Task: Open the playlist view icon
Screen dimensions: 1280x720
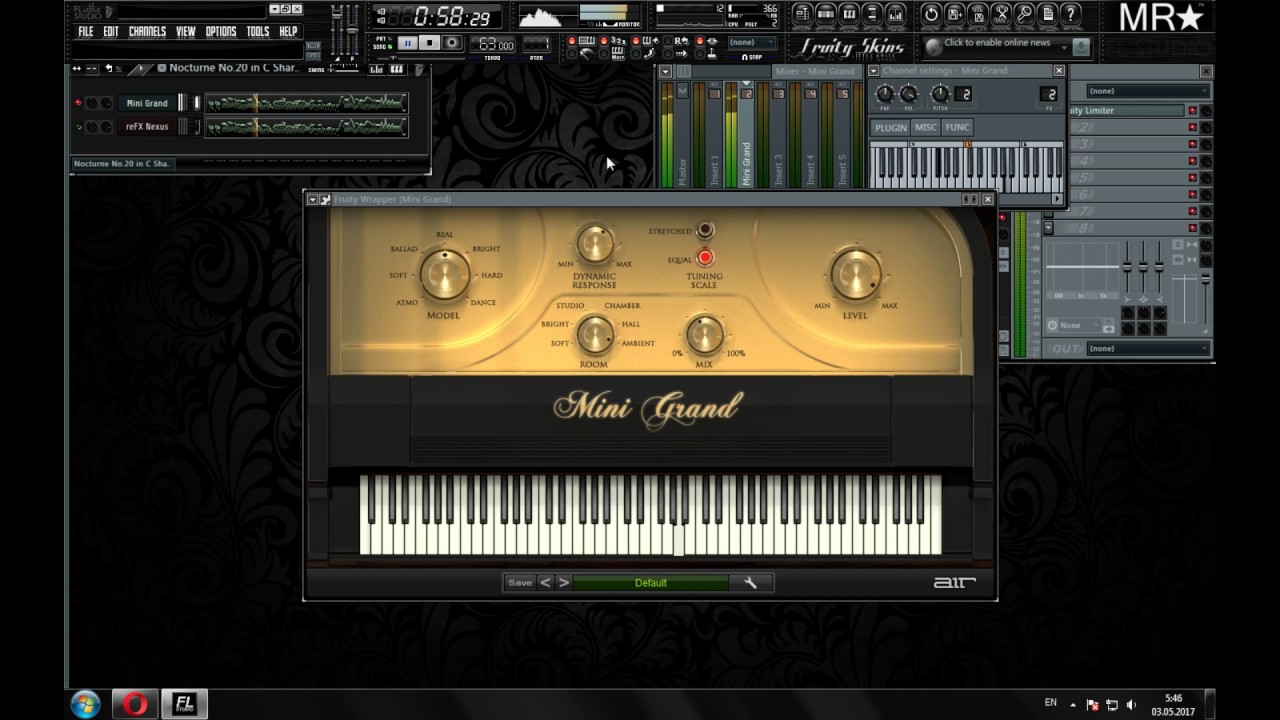Action: point(802,14)
